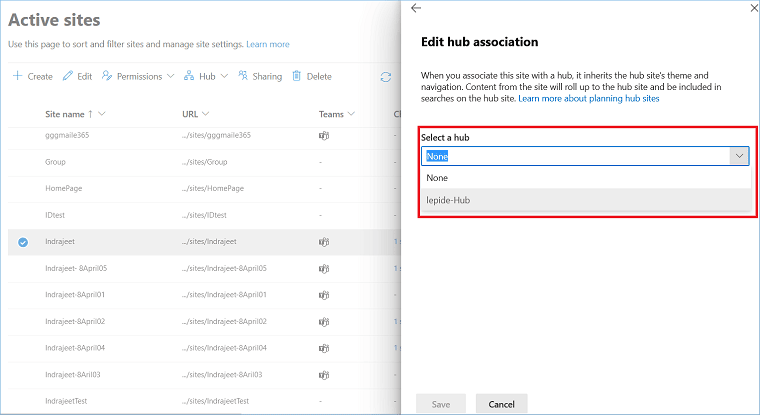
Task: Click the Edit pencil icon
Action: click(x=68, y=76)
